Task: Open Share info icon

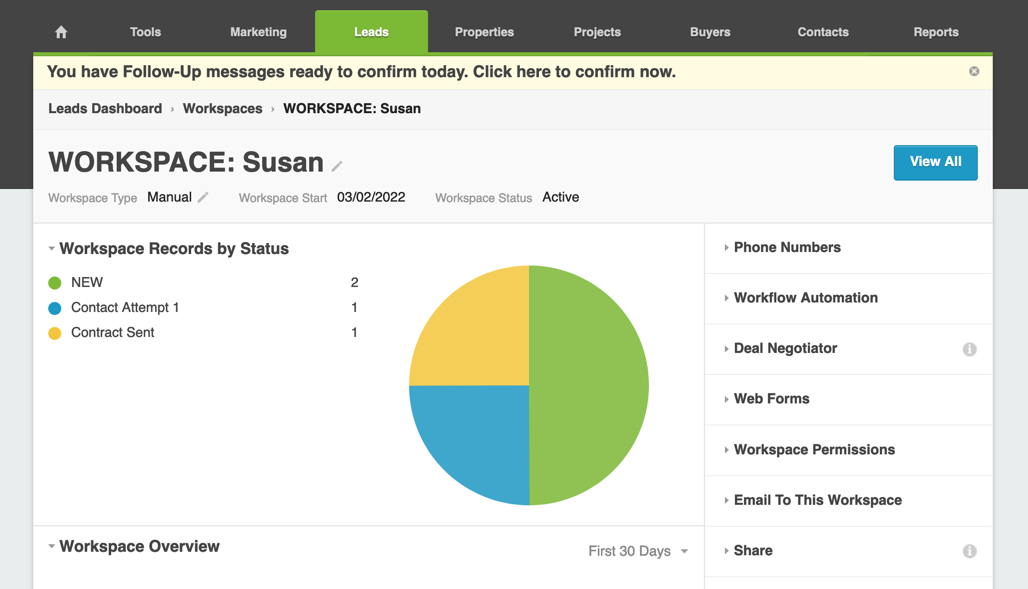Action: (x=970, y=551)
